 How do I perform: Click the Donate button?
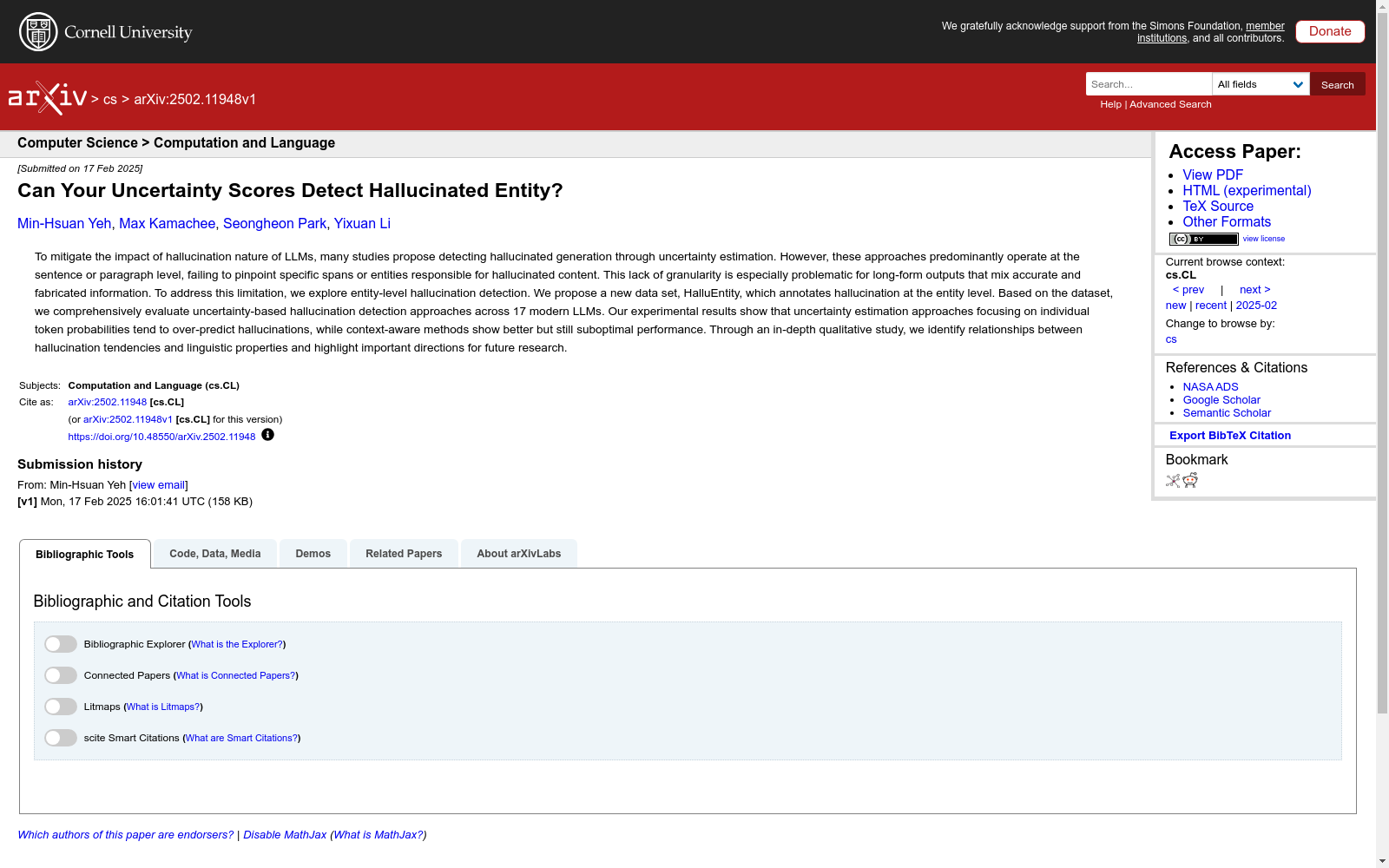pyautogui.click(x=1330, y=31)
